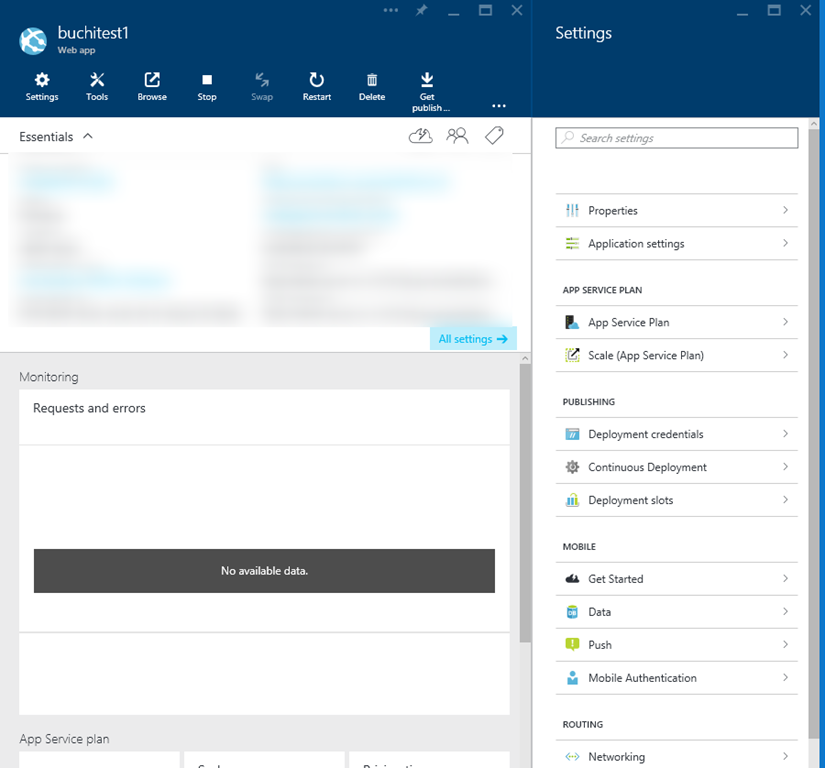
Task: Delete the web app
Action: [x=371, y=86]
